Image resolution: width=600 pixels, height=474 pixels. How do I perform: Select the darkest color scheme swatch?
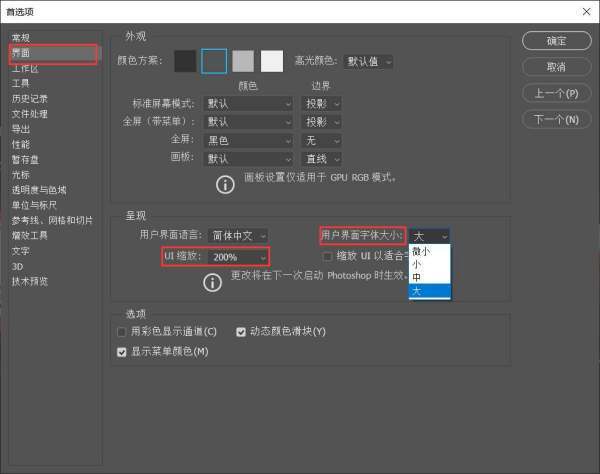[186, 61]
